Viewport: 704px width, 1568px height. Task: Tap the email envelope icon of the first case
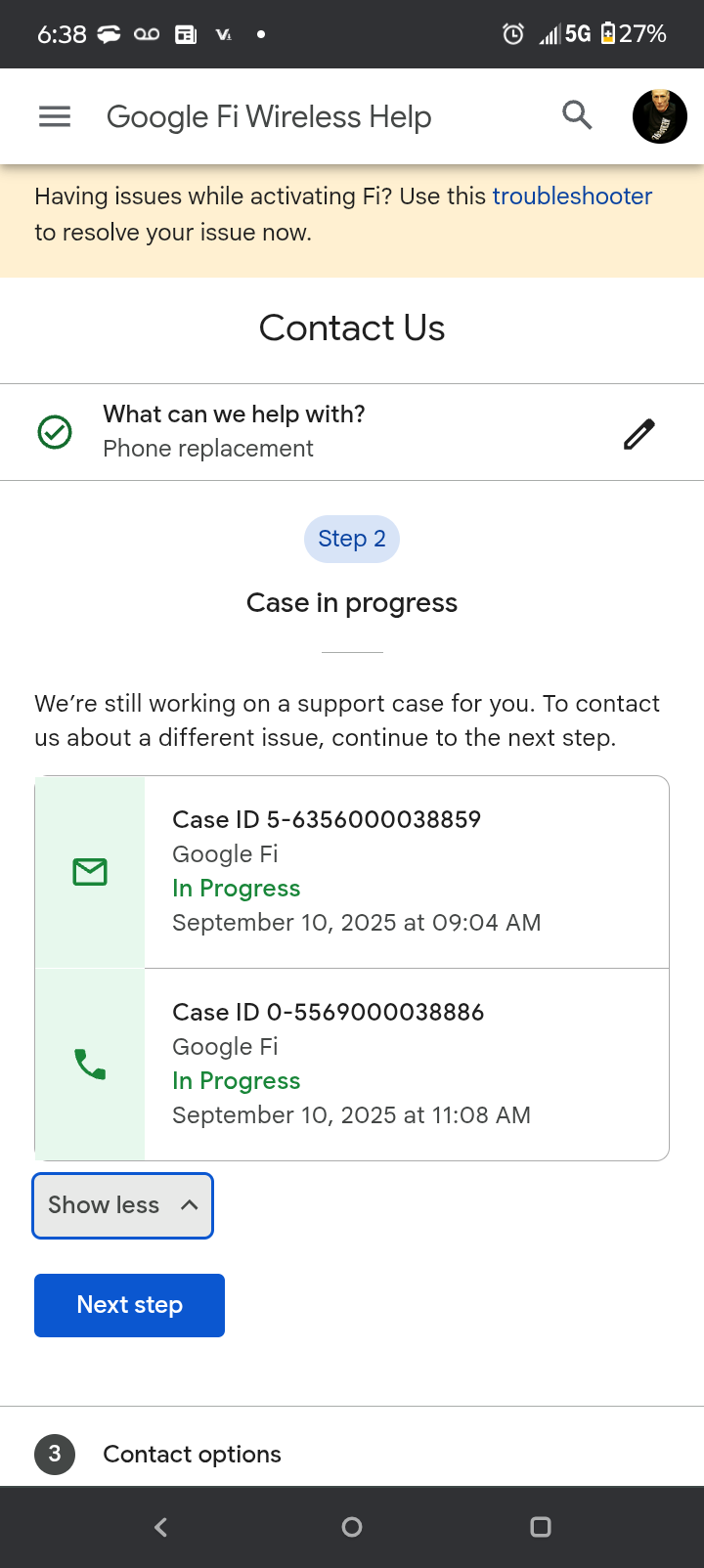point(90,872)
